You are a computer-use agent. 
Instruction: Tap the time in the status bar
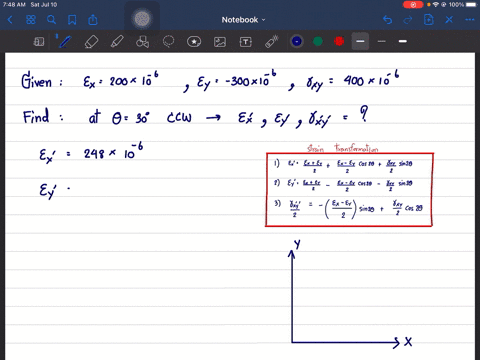[x=14, y=5]
